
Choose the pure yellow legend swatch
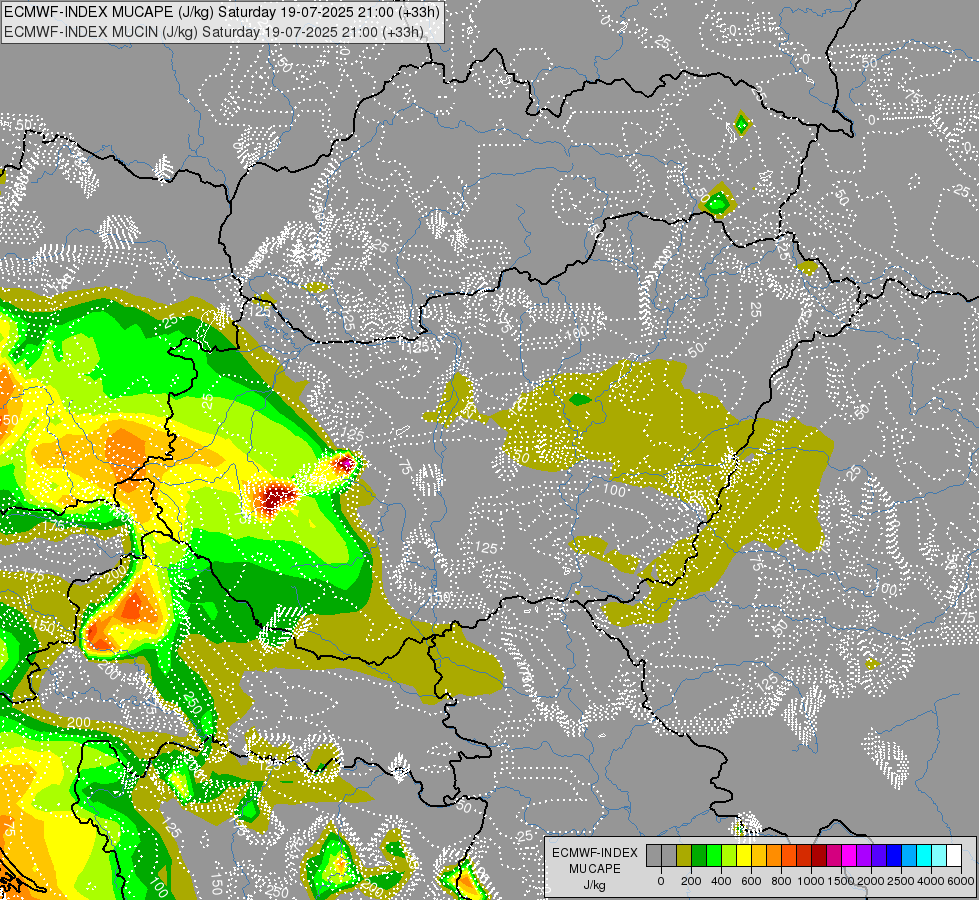coord(744,856)
